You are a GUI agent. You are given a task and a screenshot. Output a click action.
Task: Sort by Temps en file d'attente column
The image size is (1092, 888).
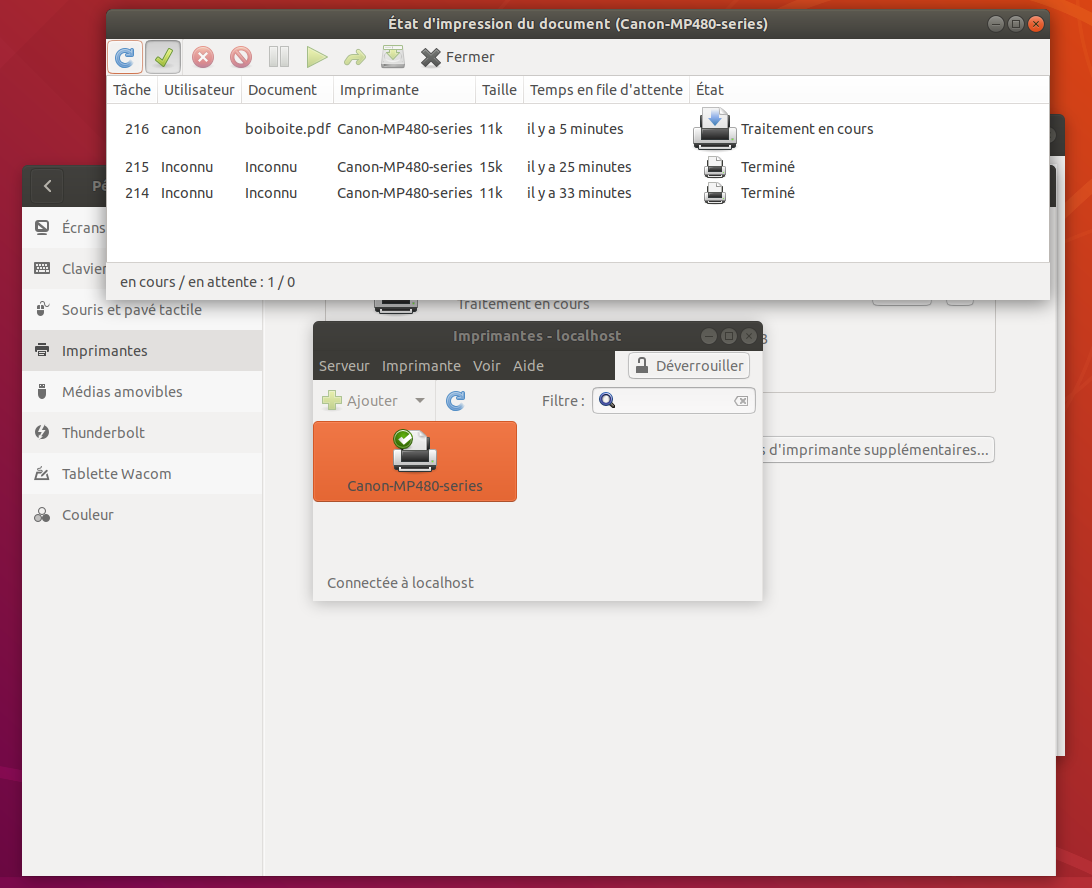click(x=606, y=90)
